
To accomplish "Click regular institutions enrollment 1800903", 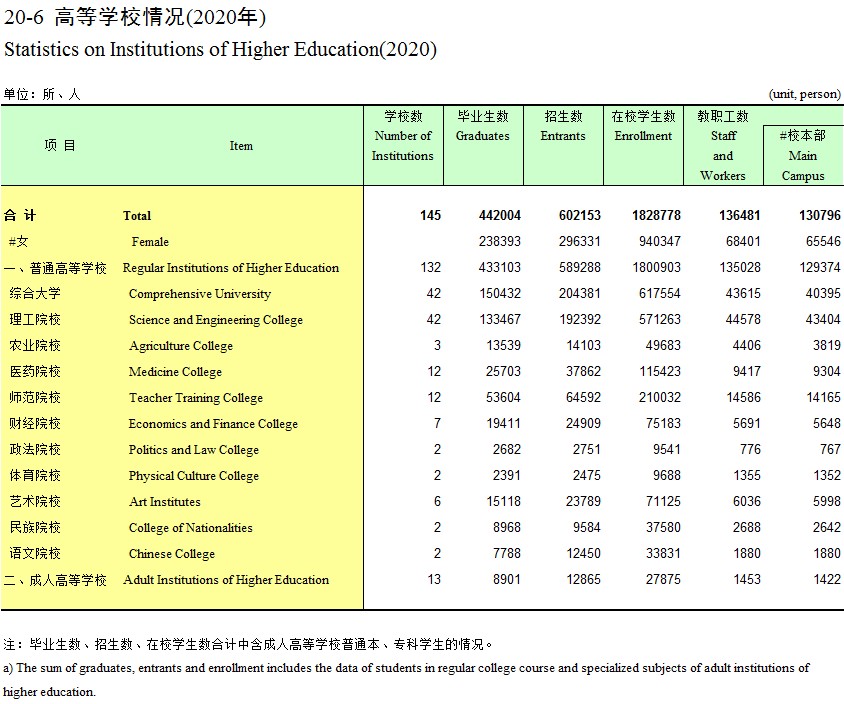I will [656, 267].
